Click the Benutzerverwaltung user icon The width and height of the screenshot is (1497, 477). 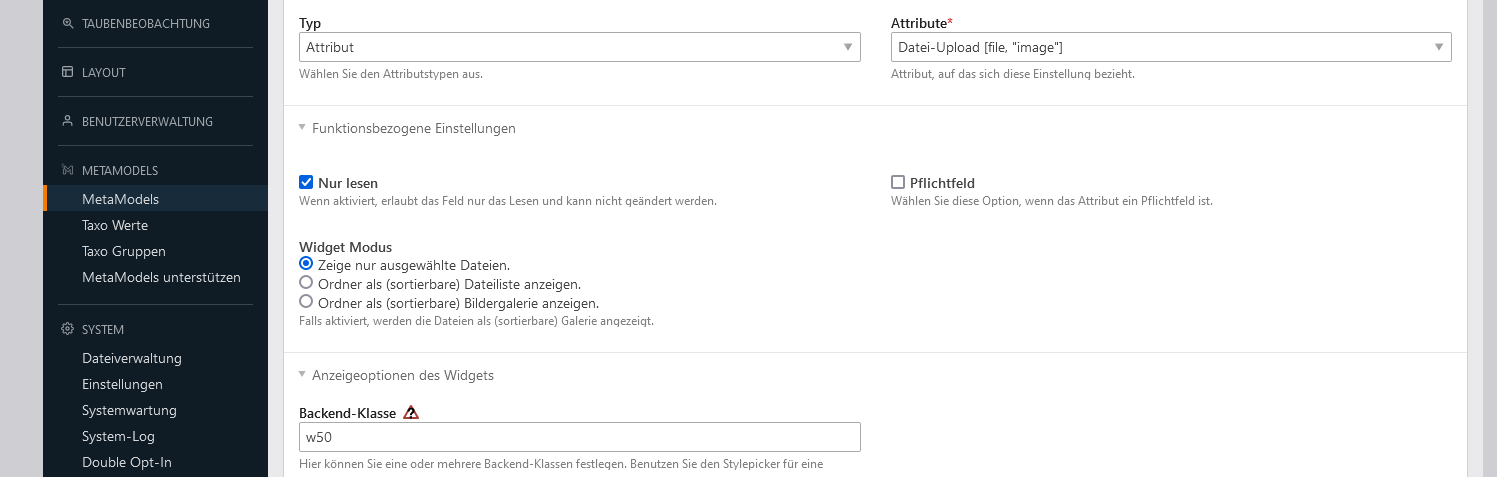point(68,121)
